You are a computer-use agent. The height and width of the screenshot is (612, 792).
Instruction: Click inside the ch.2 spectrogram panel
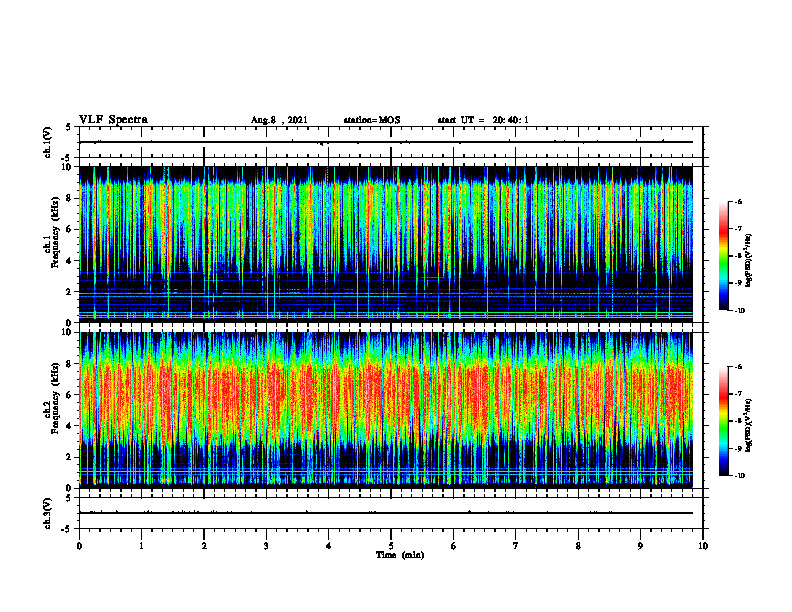pyautogui.click(x=386, y=410)
